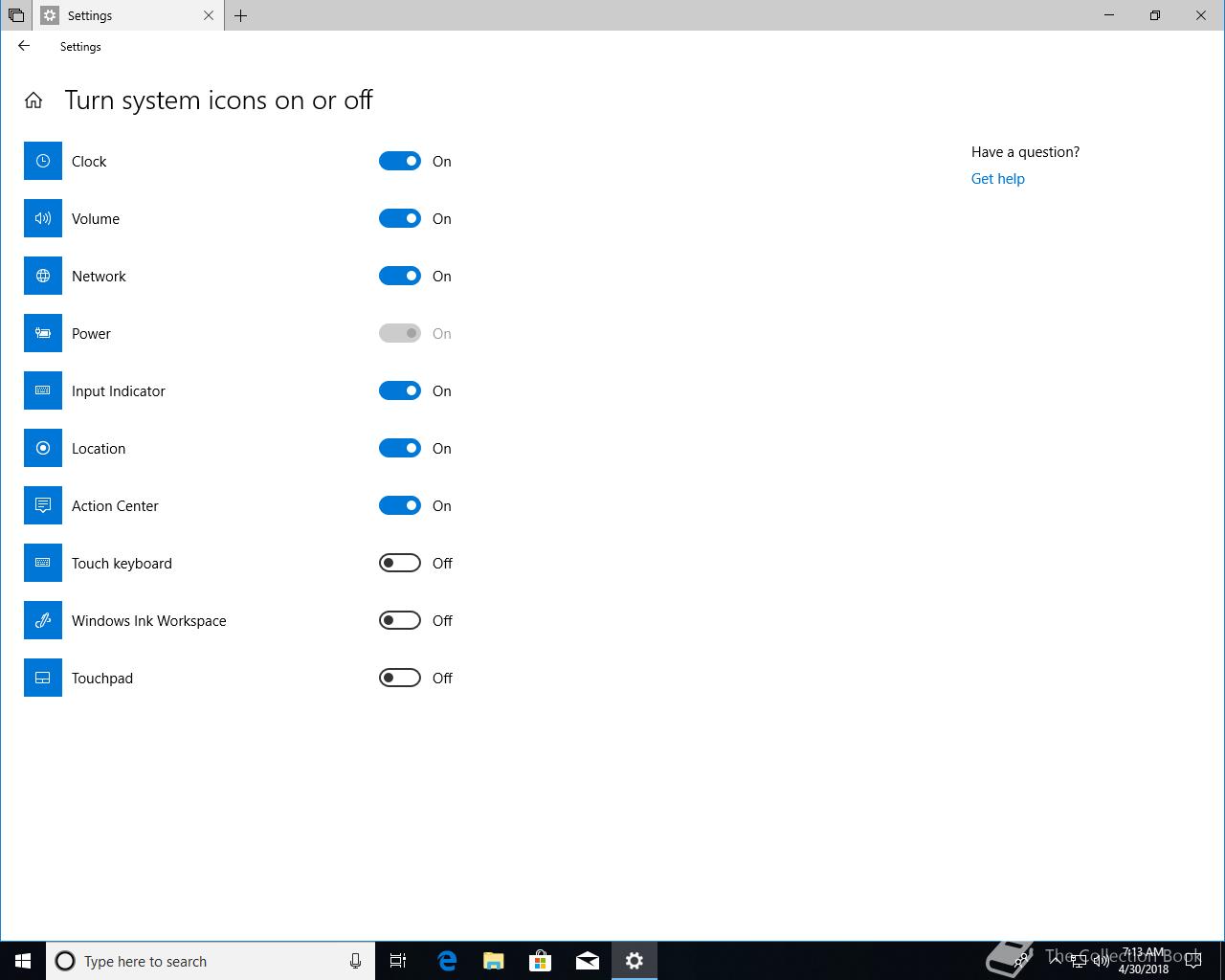1225x980 pixels.
Task: Click the Volume speaker icon tile
Action: click(x=43, y=218)
